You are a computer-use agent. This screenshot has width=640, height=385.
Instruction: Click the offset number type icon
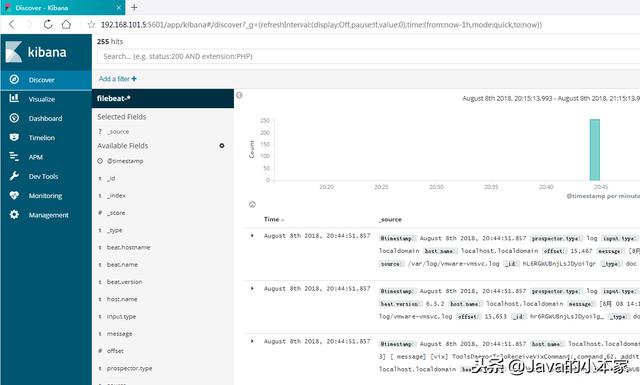click(100, 351)
